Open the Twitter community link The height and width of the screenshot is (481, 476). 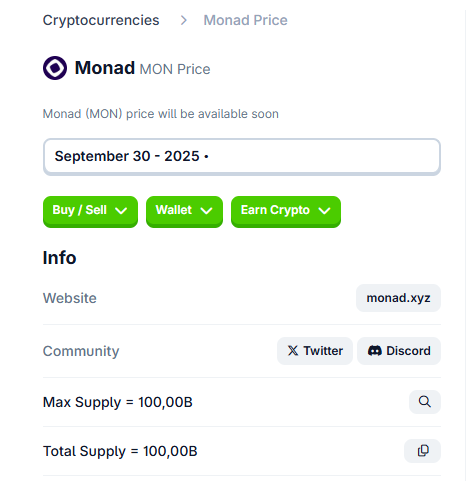[x=315, y=351]
